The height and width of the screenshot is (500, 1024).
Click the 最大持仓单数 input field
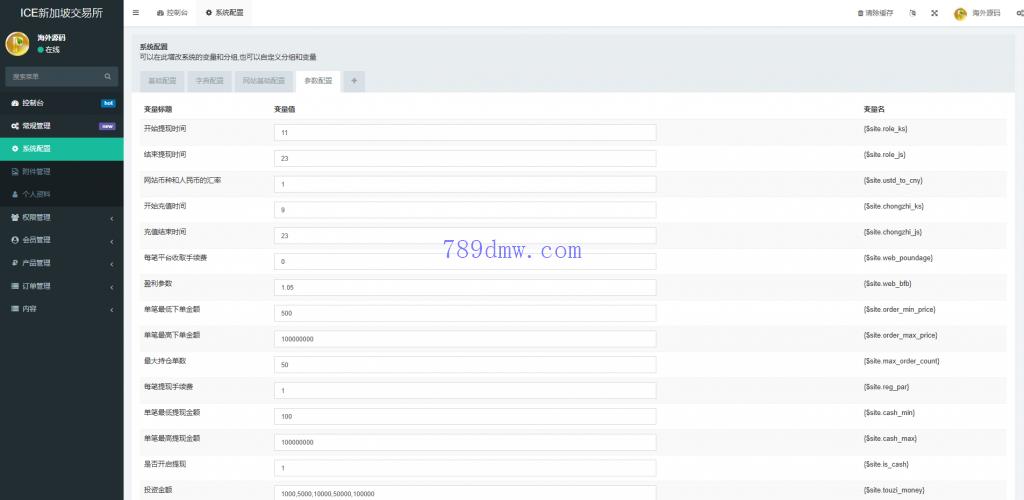tap(464, 365)
